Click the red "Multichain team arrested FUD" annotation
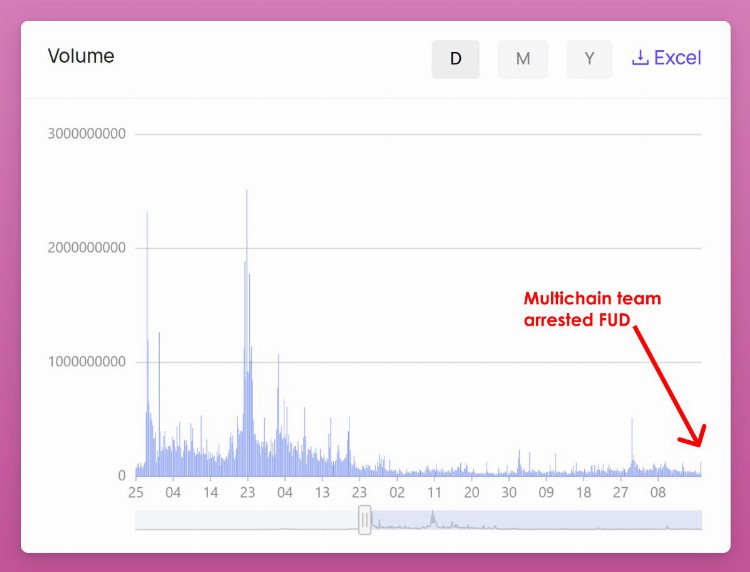750x572 pixels. point(592,309)
